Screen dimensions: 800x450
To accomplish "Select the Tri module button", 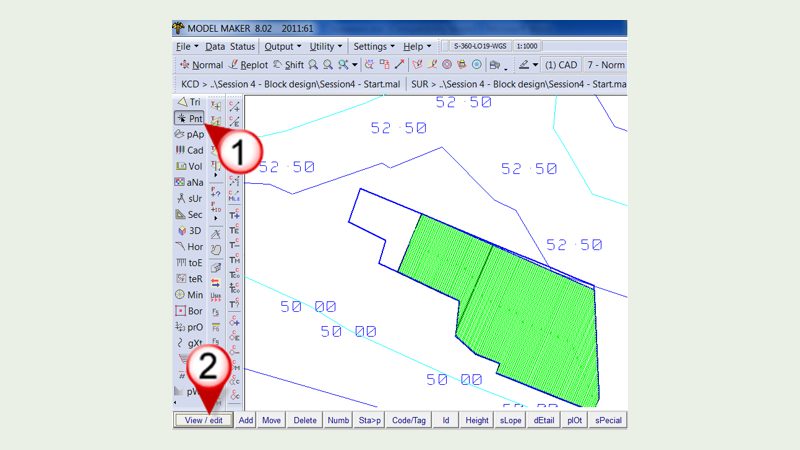I will click(189, 102).
